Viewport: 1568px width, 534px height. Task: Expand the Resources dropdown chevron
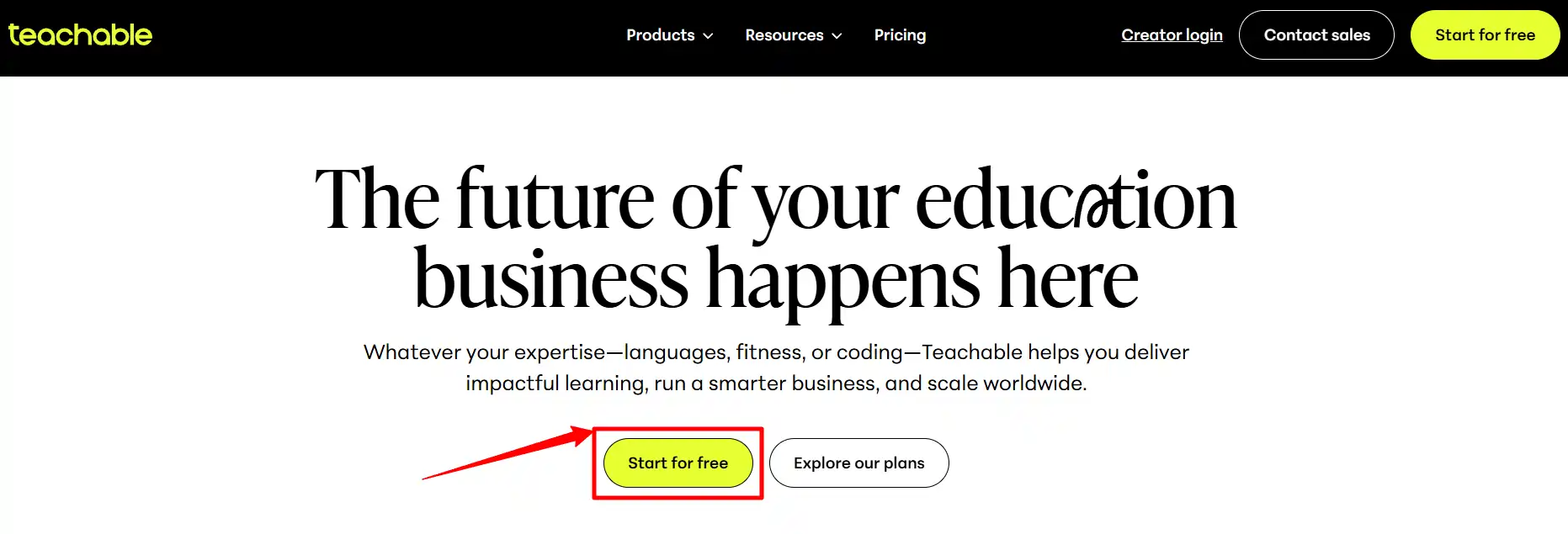coord(837,36)
